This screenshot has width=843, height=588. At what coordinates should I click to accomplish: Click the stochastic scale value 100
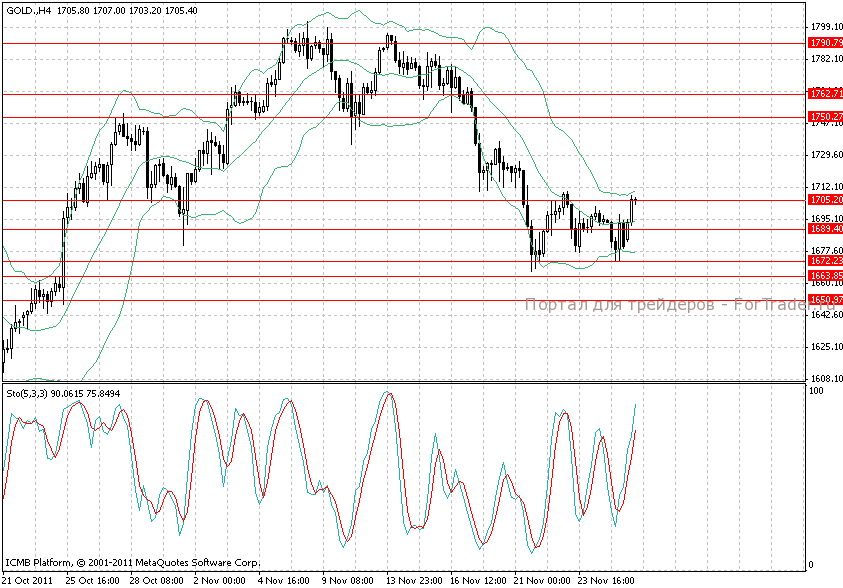(816, 391)
